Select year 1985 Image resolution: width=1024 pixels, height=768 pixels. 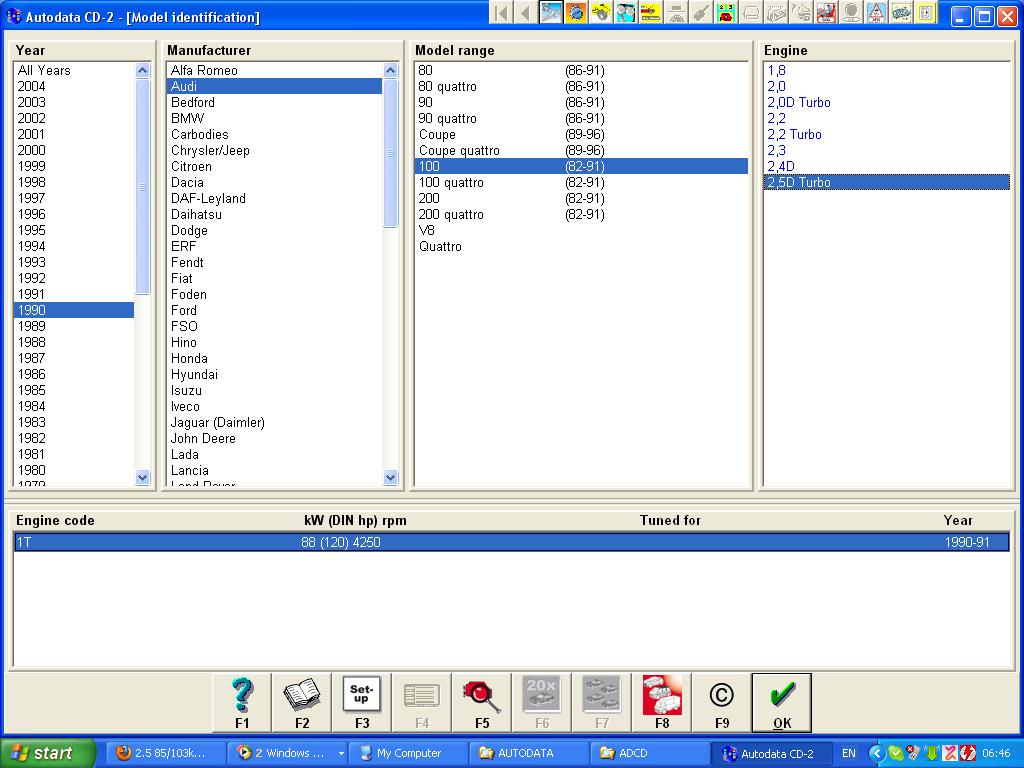(x=74, y=391)
